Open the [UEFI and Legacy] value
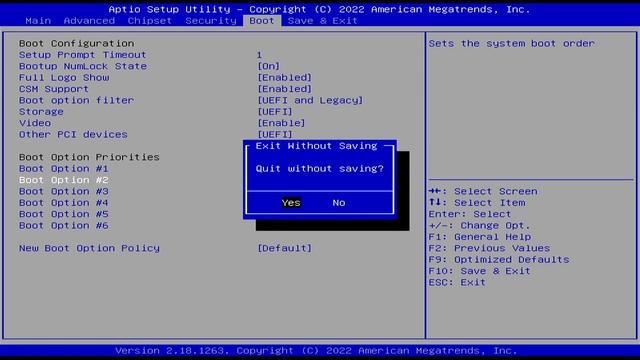This screenshot has width=640, height=360. pos(310,100)
